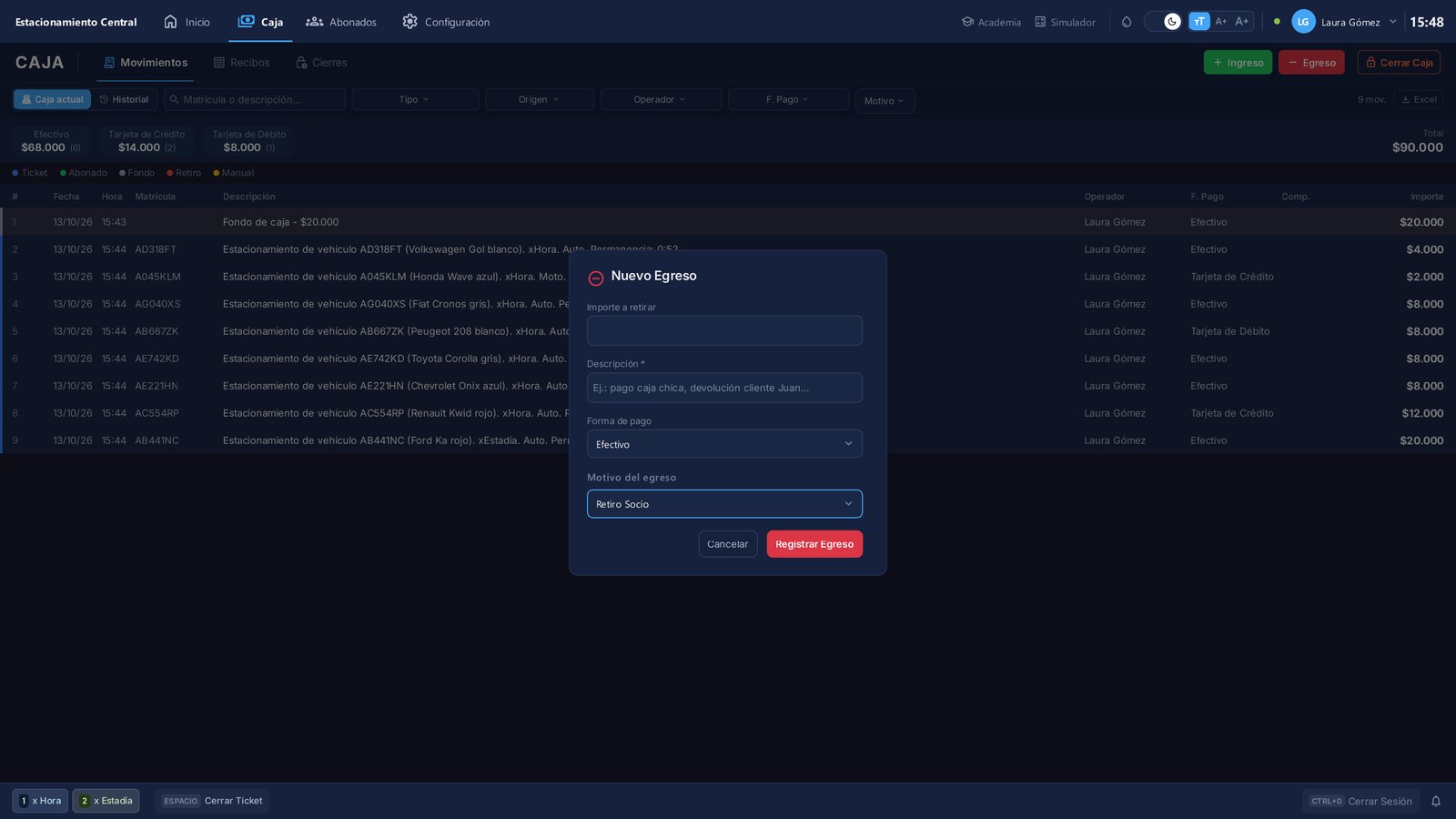Screen dimensions: 1456x819
Task: Click the Registrar Egreso button
Action: click(x=814, y=544)
